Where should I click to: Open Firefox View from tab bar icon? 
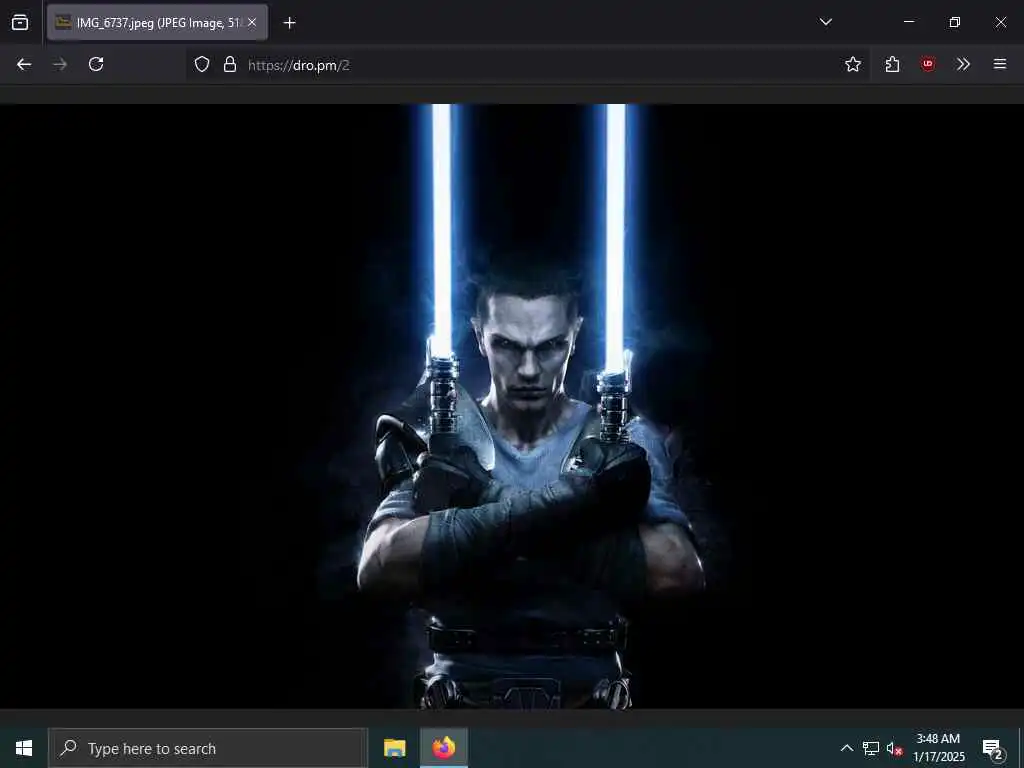coord(20,22)
